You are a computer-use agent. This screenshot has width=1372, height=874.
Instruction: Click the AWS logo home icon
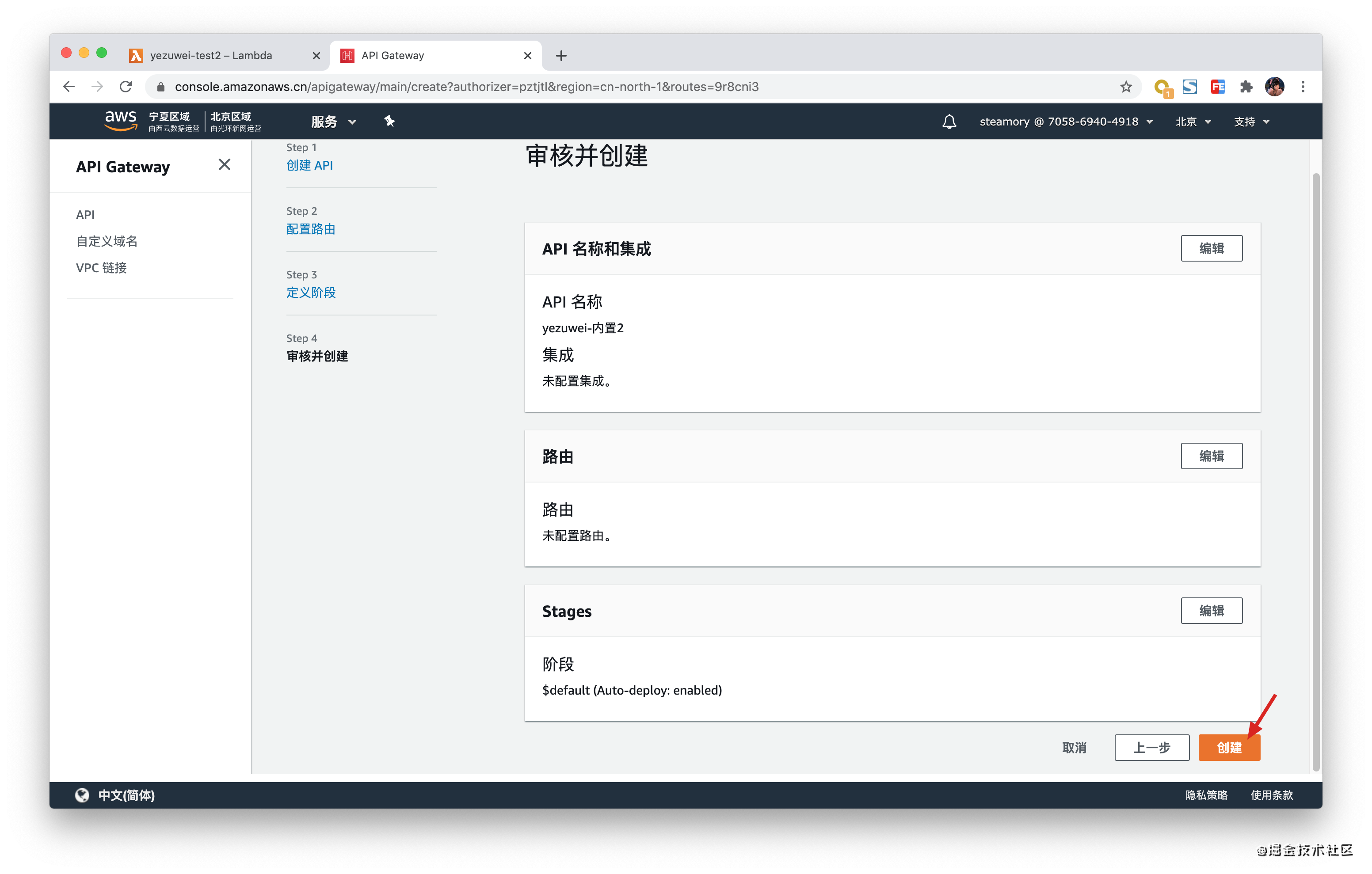(x=120, y=121)
